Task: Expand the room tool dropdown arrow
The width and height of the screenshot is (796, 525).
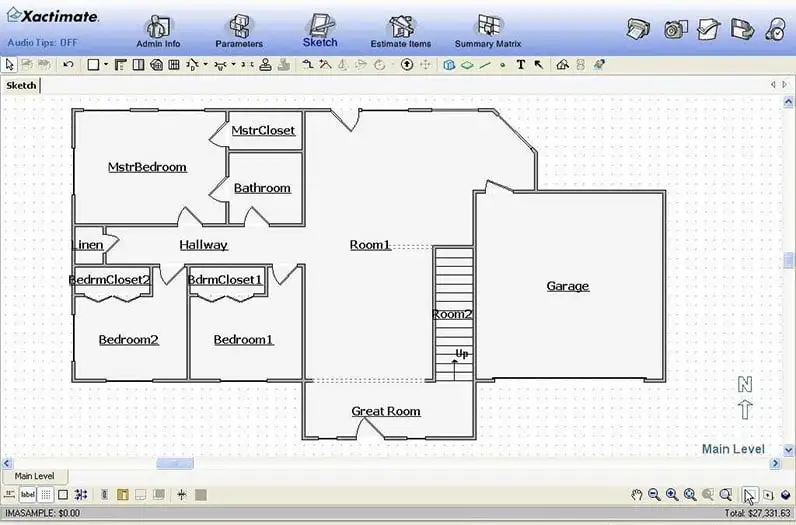Action: coord(106,64)
